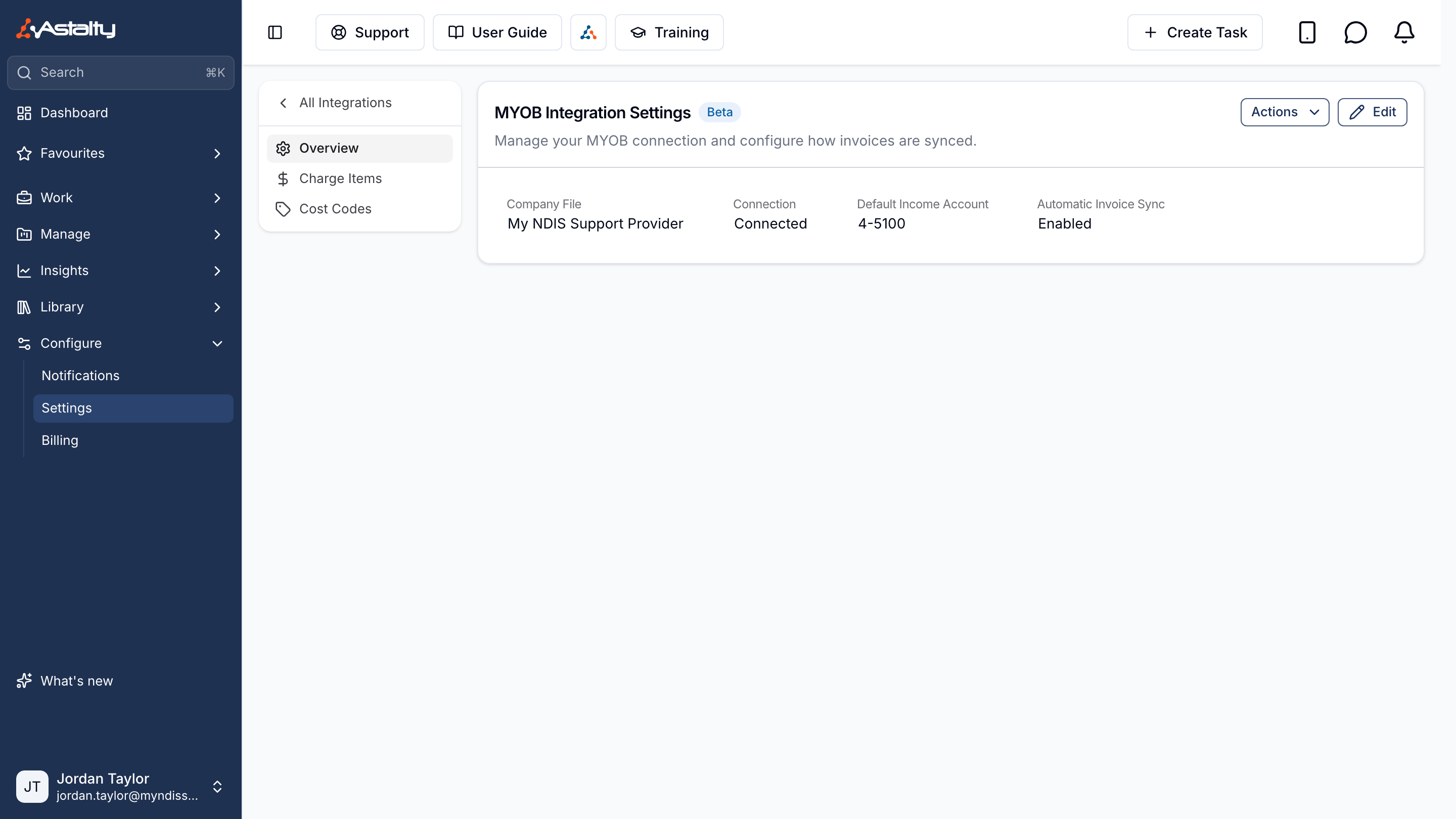
Task: Open the Astalty triangle logo toolbar button
Action: 588,32
